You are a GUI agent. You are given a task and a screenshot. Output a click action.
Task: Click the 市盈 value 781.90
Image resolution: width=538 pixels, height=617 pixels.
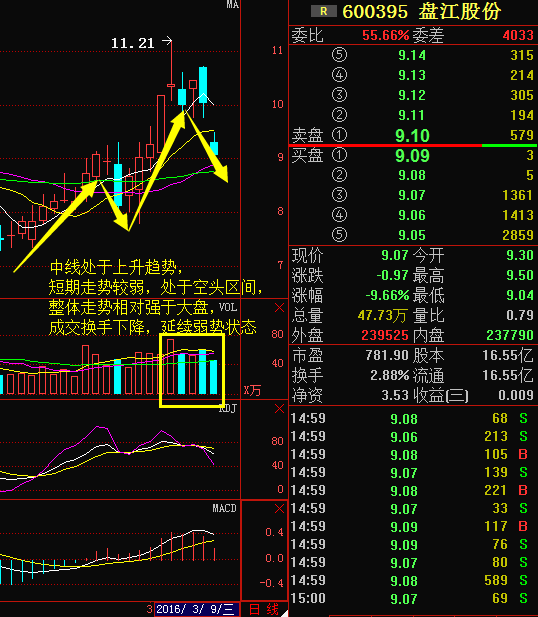pyautogui.click(x=387, y=355)
